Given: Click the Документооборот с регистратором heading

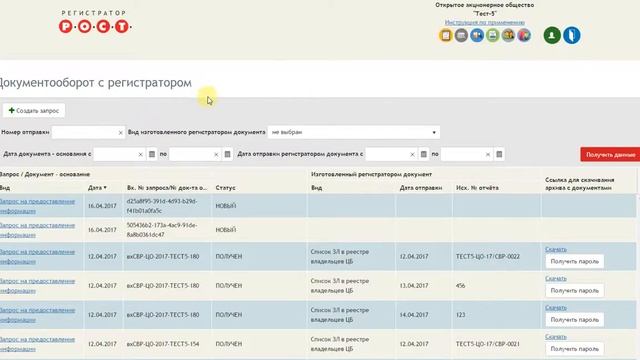Looking at the screenshot, I should (x=95, y=83).
